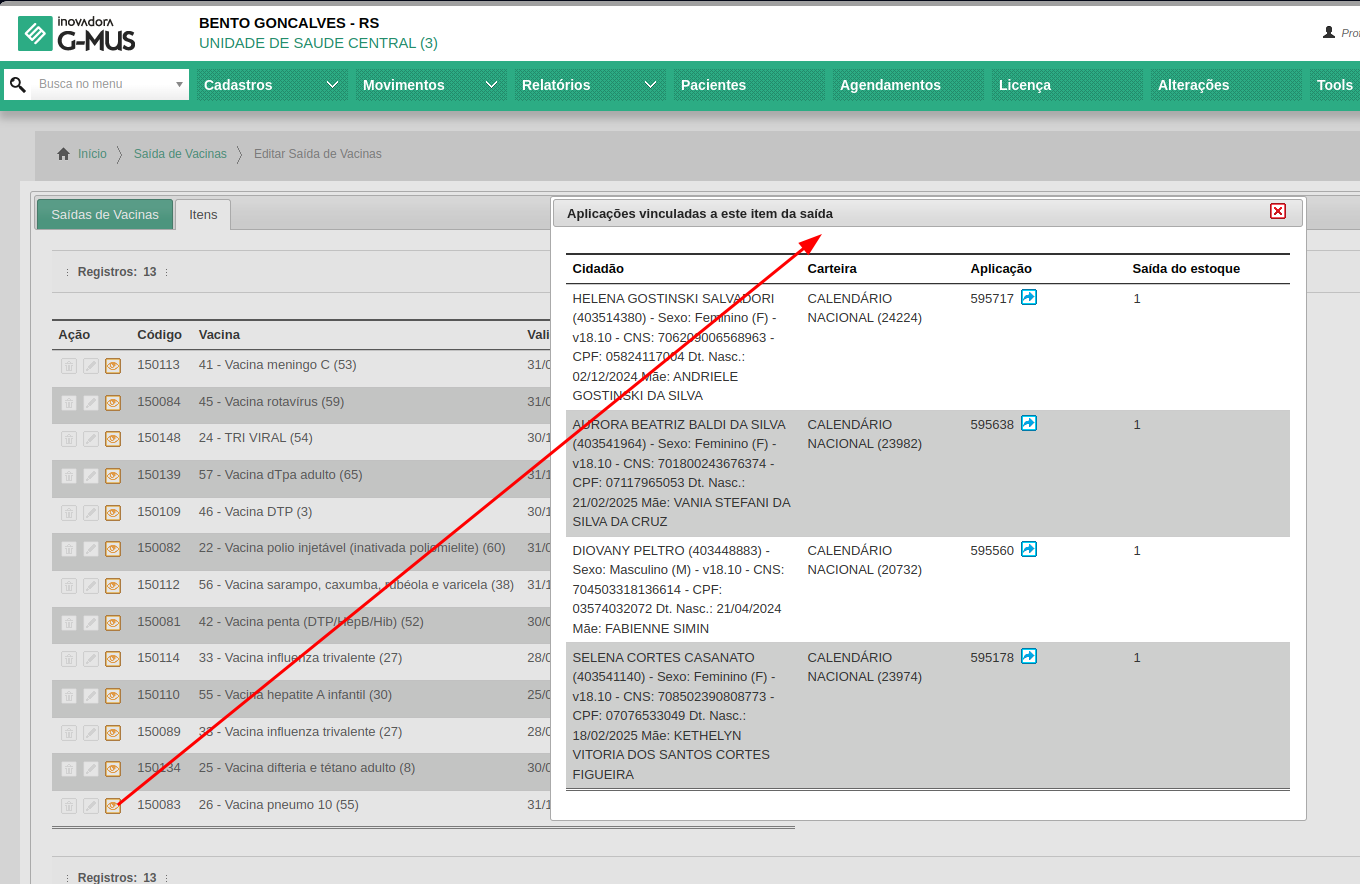The image size is (1360, 884).
Task: Sort by the Vacina column header
Action: click(x=219, y=335)
